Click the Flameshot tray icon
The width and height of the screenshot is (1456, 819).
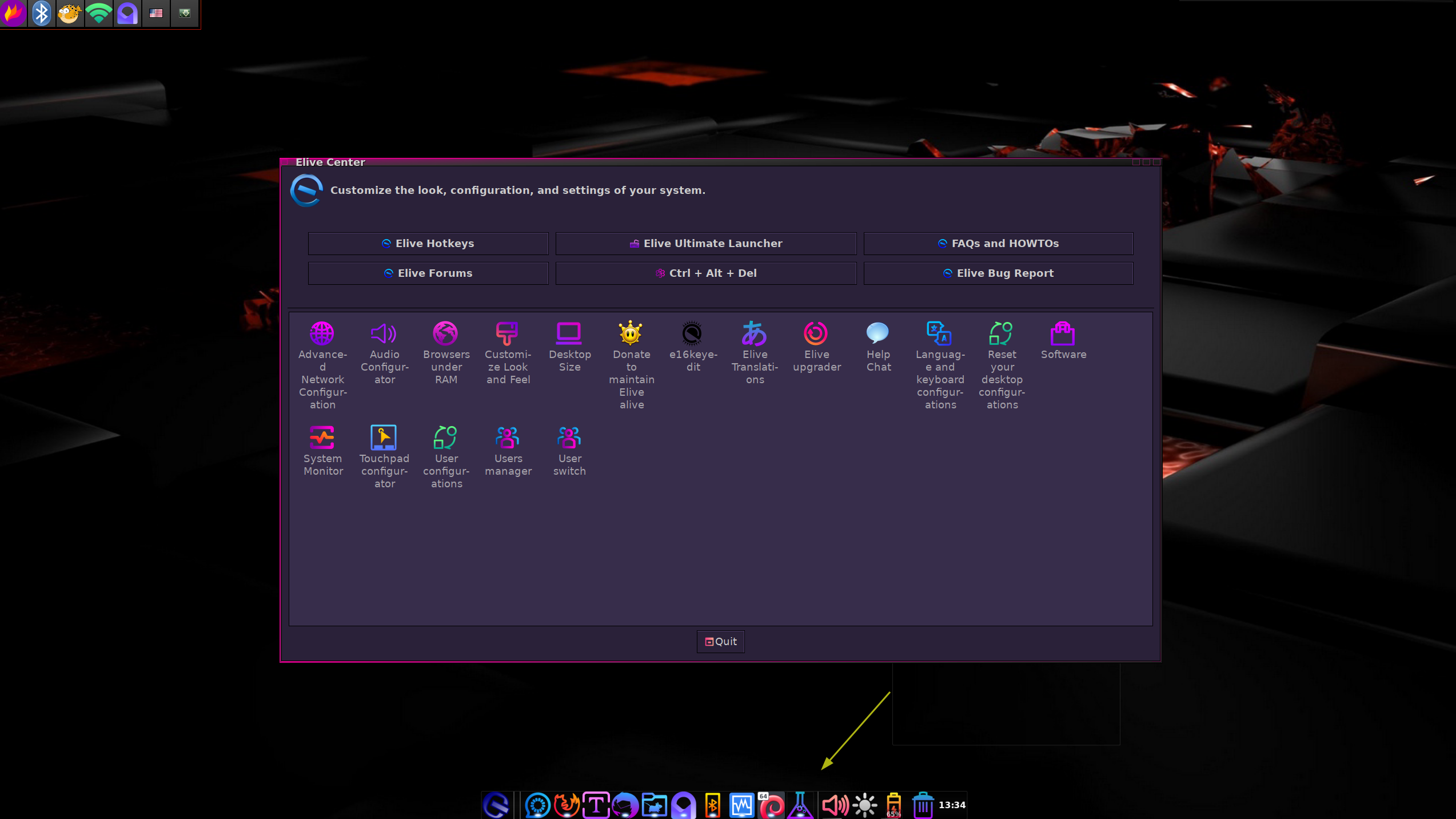click(x=13, y=13)
